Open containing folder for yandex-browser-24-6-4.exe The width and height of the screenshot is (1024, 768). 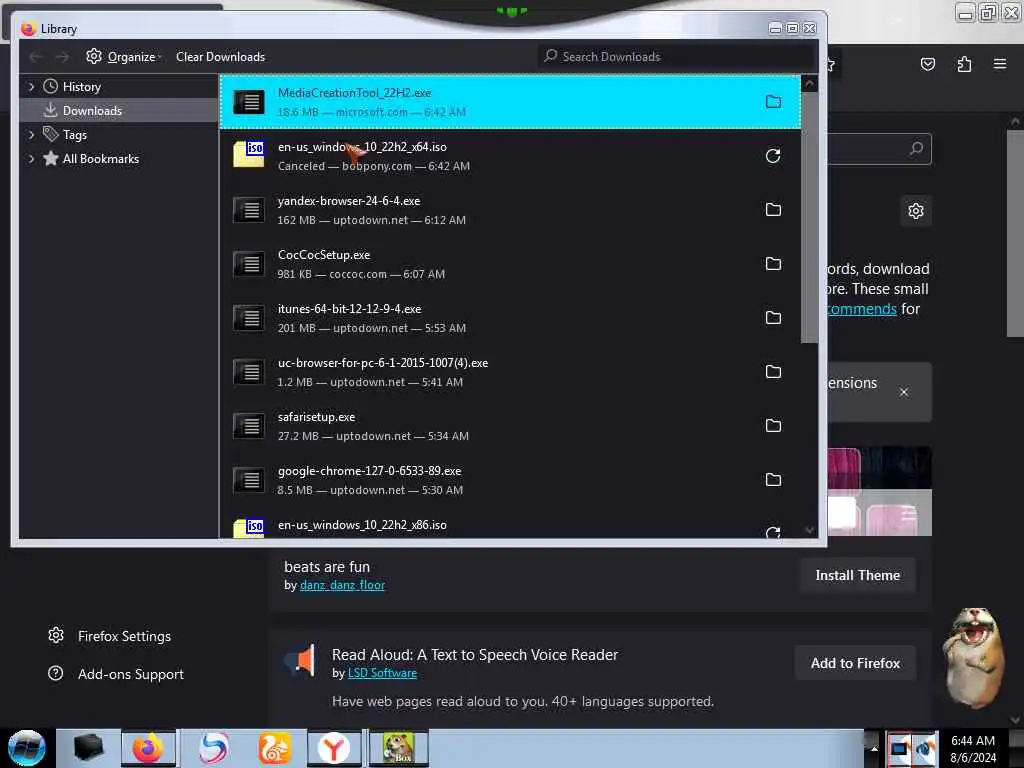click(x=773, y=210)
